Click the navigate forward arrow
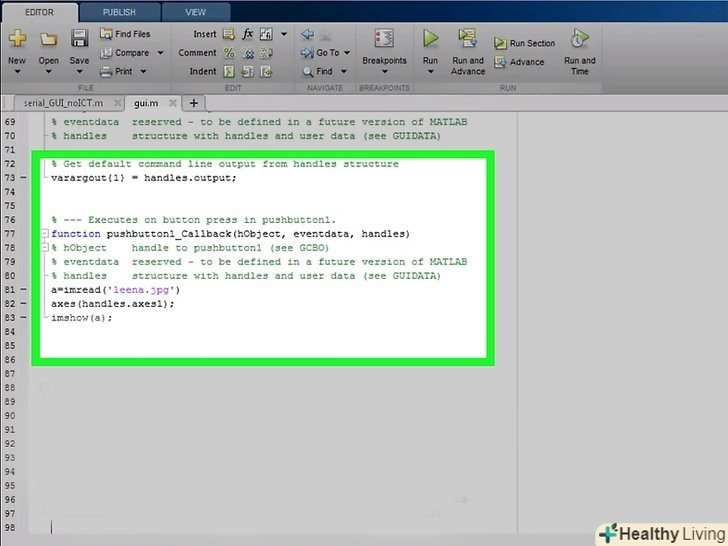This screenshot has width=728, height=546. 325,34
